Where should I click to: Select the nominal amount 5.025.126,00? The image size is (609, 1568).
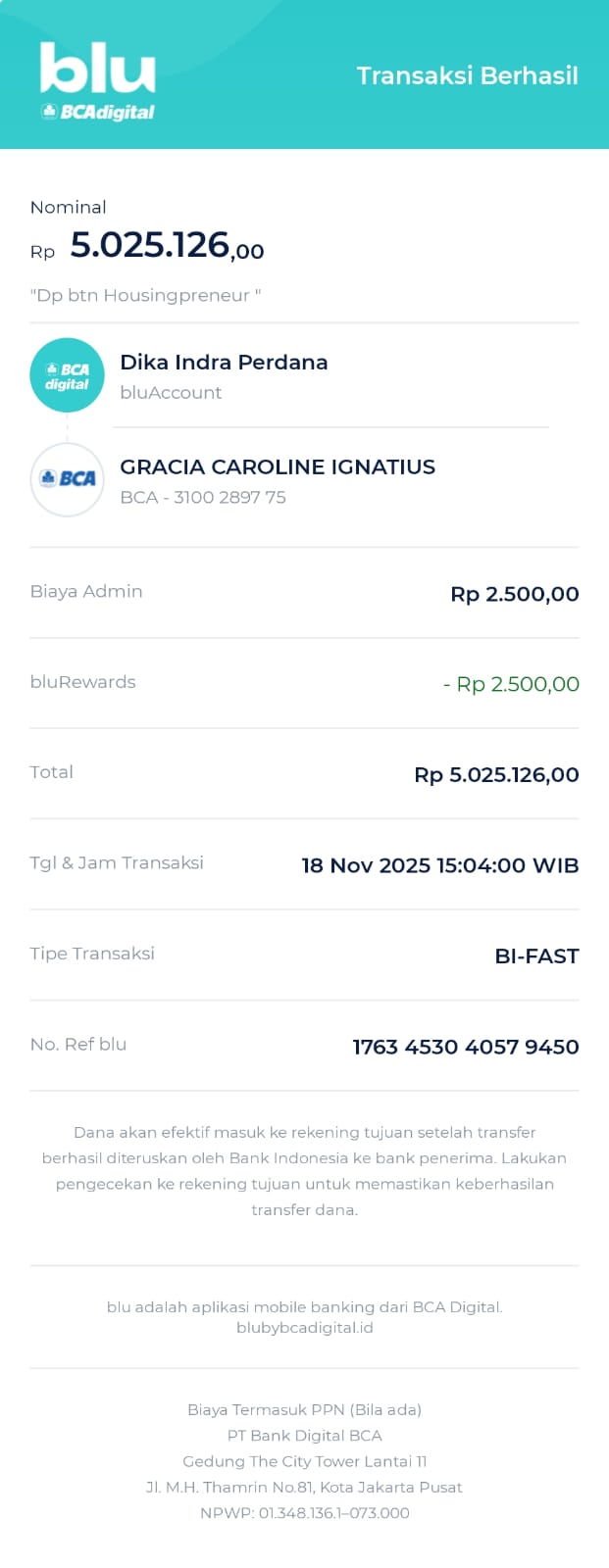click(167, 245)
